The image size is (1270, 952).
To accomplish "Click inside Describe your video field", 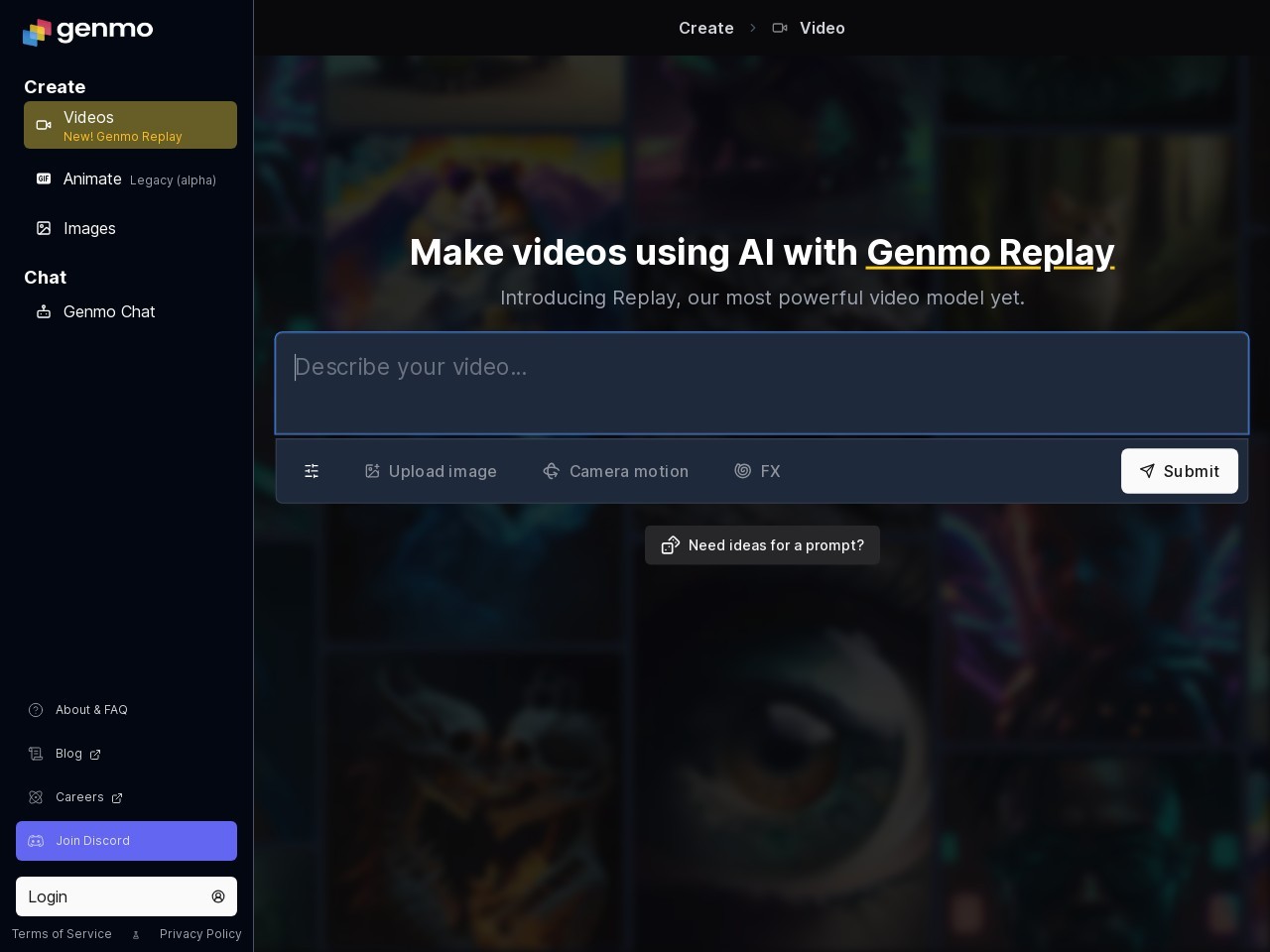I will point(761,383).
